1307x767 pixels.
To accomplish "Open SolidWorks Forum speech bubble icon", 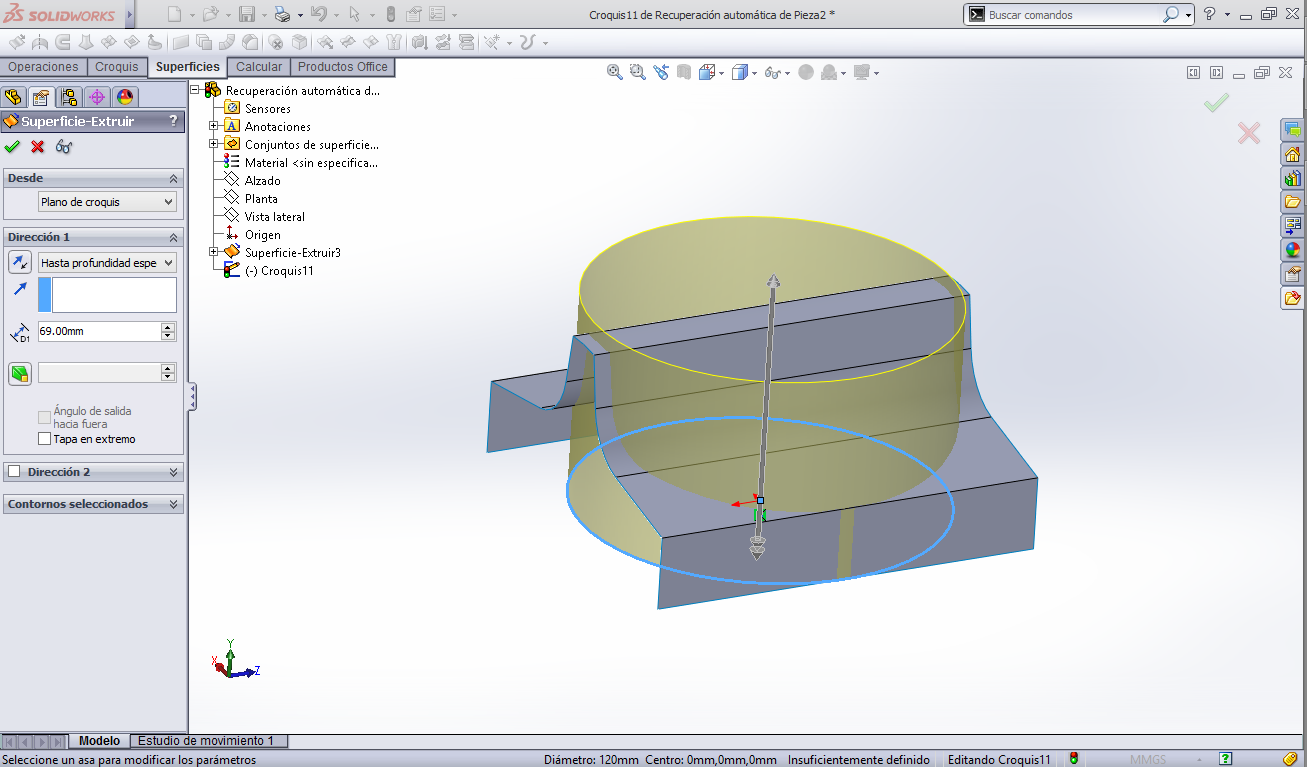I will point(1292,130).
